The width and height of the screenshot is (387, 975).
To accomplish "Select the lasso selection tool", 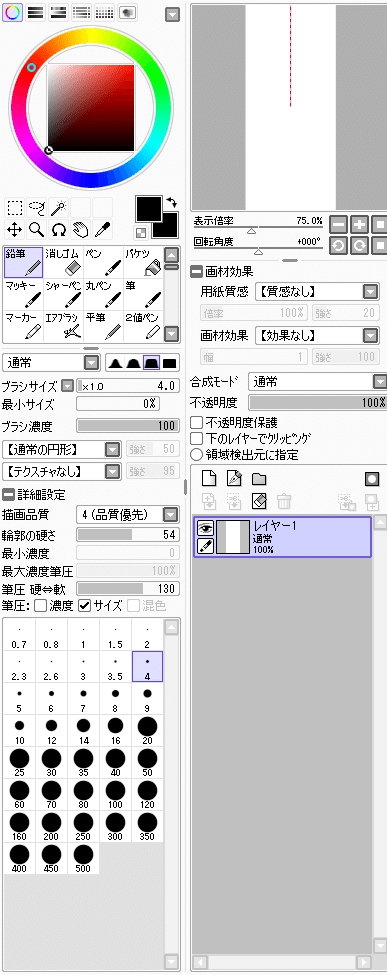I will pyautogui.click(x=37, y=207).
